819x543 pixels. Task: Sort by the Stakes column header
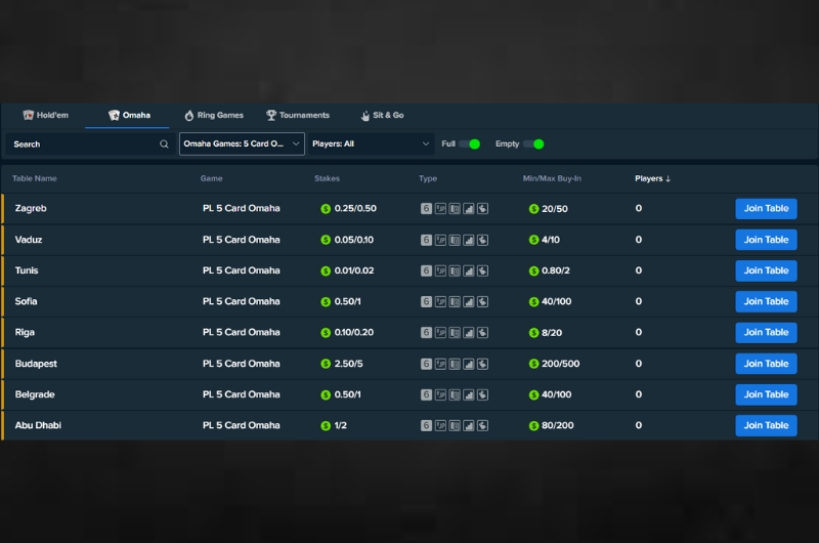click(x=327, y=179)
